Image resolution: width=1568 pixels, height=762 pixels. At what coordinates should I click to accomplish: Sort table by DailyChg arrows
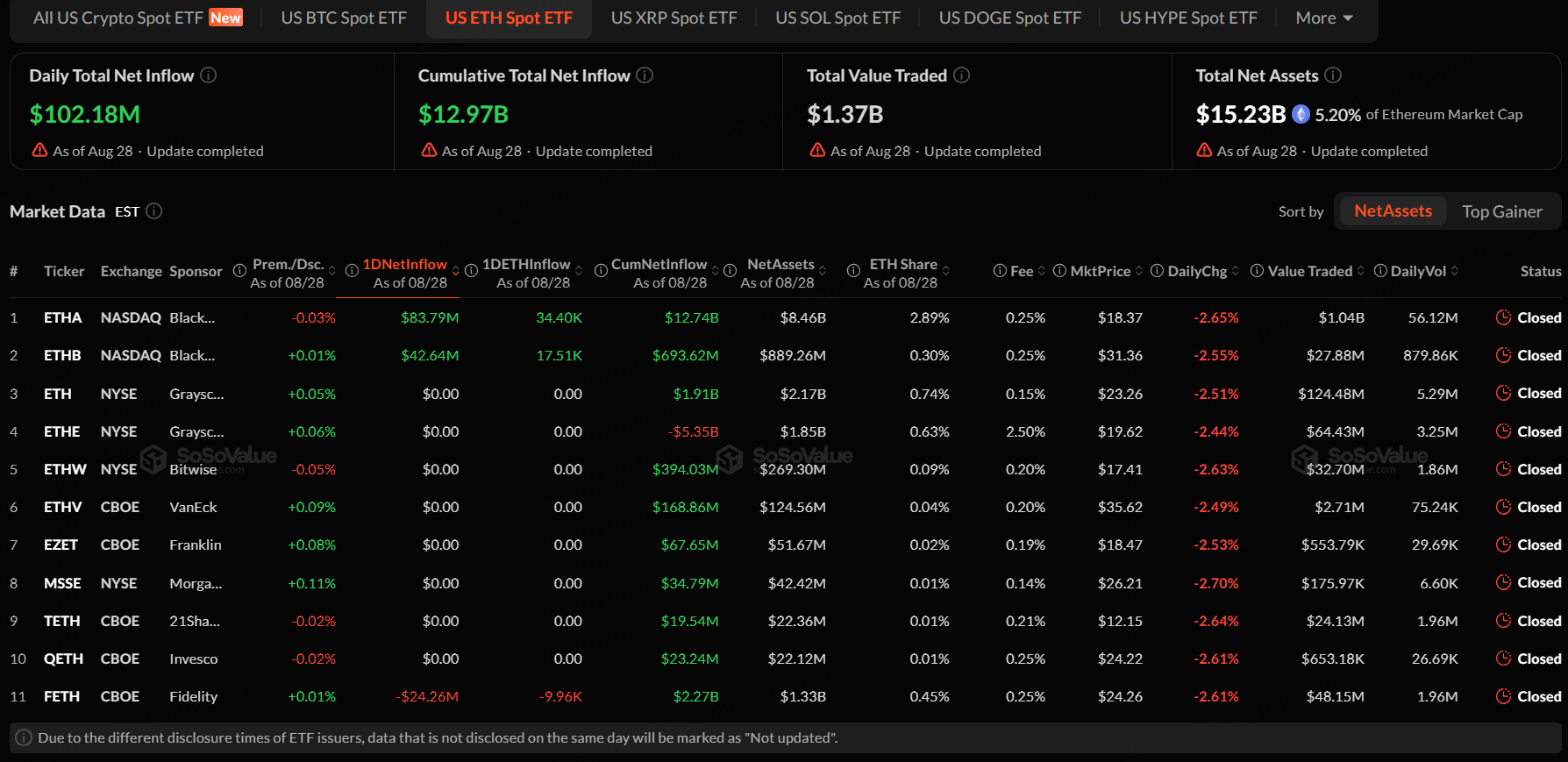(1235, 271)
